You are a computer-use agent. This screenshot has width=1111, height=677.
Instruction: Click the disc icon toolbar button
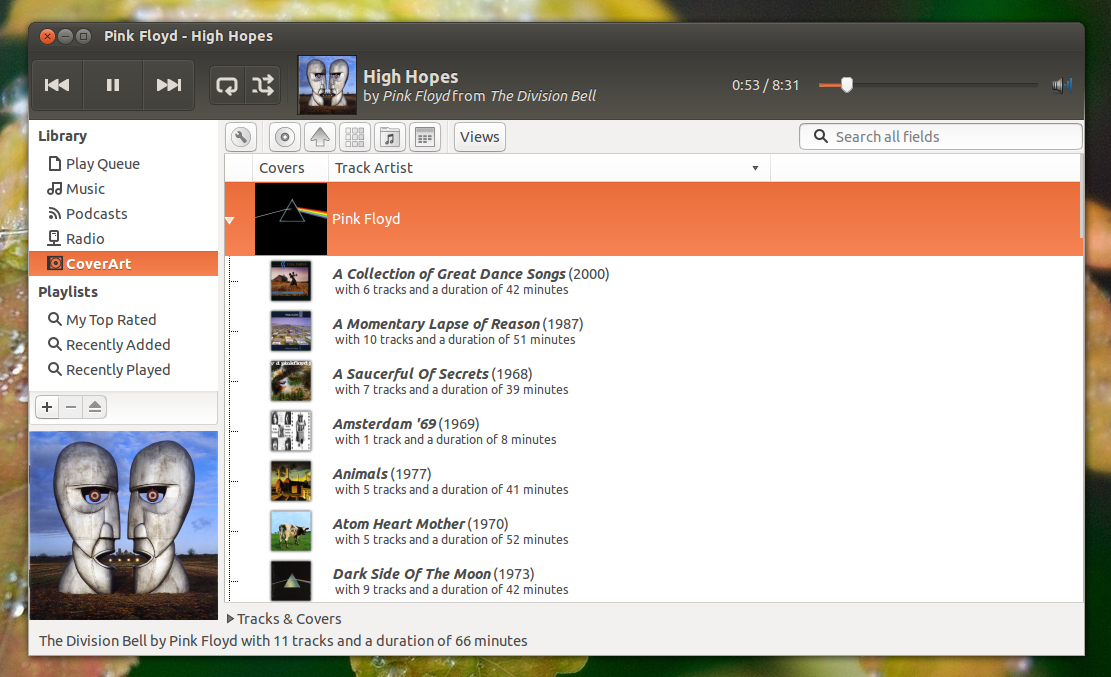point(285,137)
